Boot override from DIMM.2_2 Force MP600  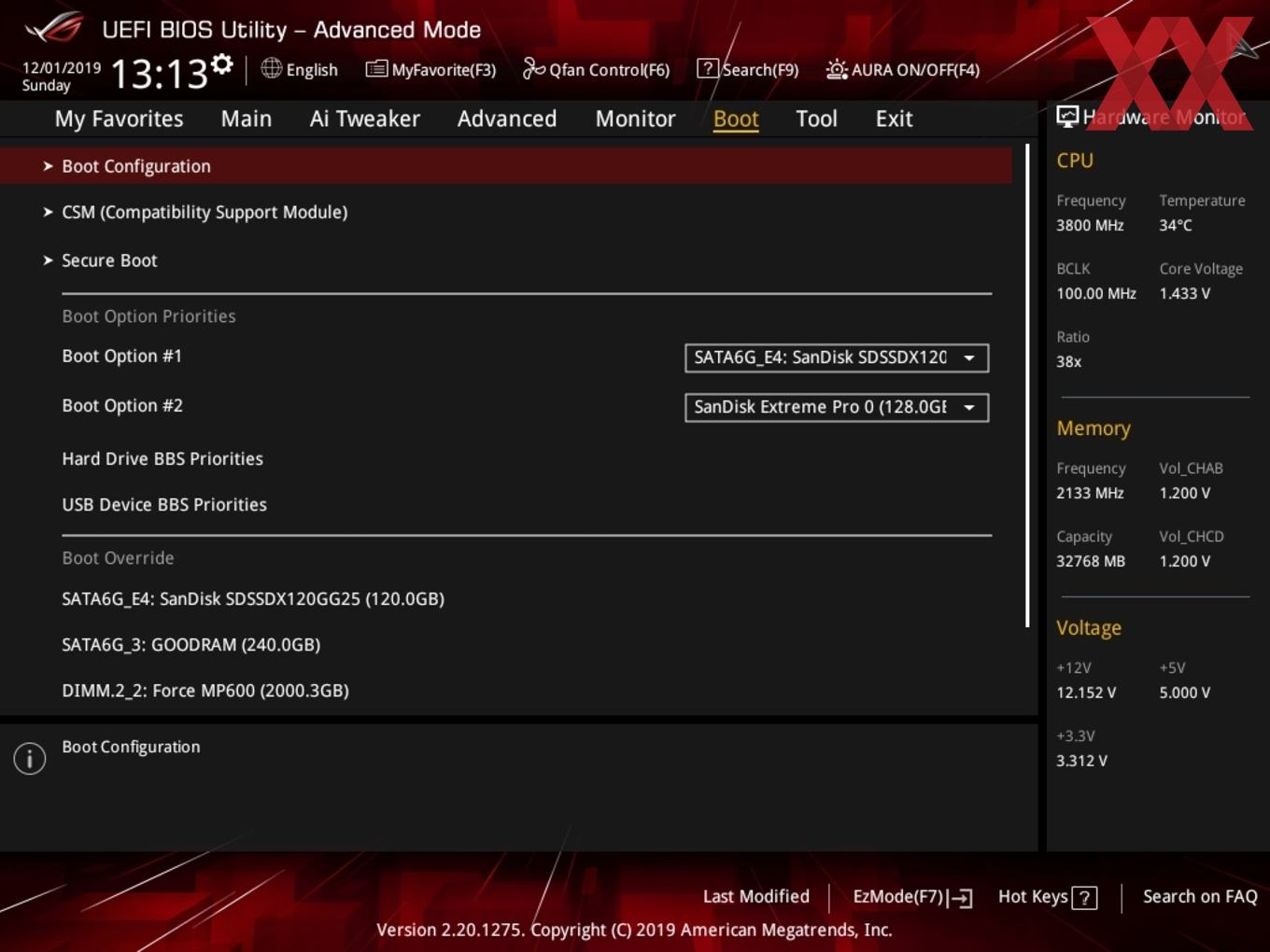[x=205, y=691]
